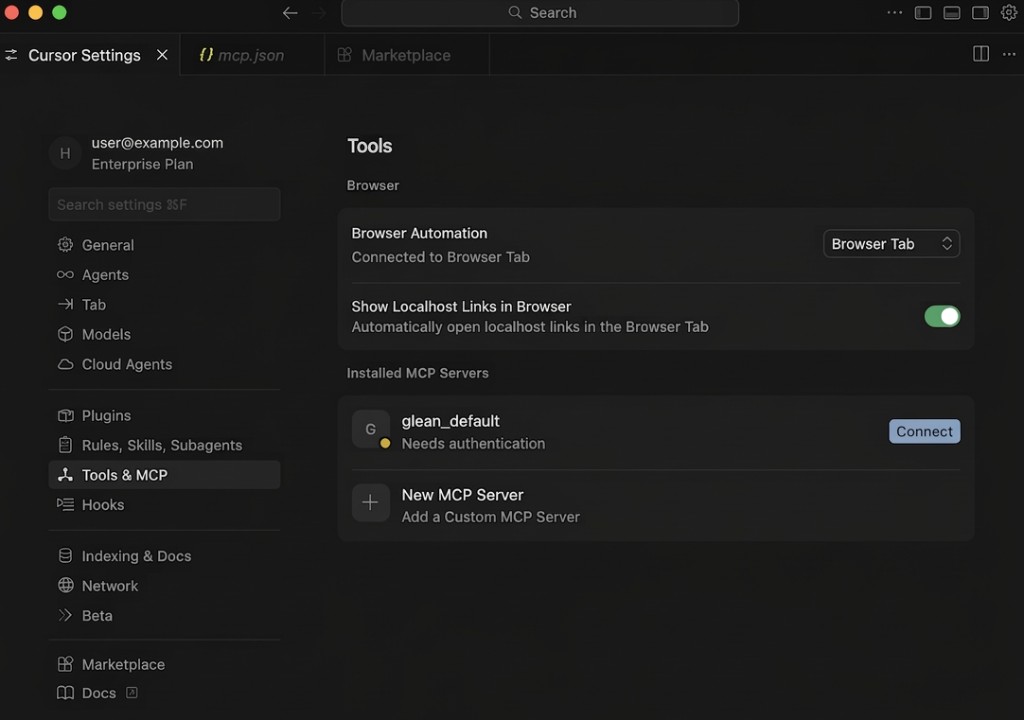Switch to the mcp.json tab
Viewport: 1024px width, 720px height.
click(x=252, y=55)
